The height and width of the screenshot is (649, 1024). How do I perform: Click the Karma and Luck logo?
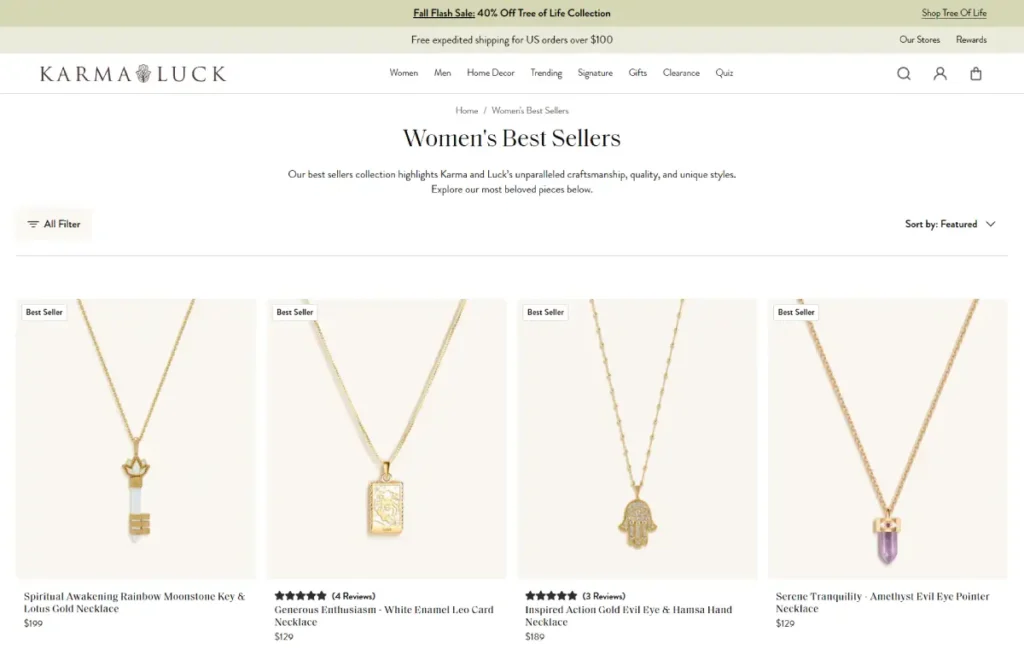pyautogui.click(x=133, y=73)
